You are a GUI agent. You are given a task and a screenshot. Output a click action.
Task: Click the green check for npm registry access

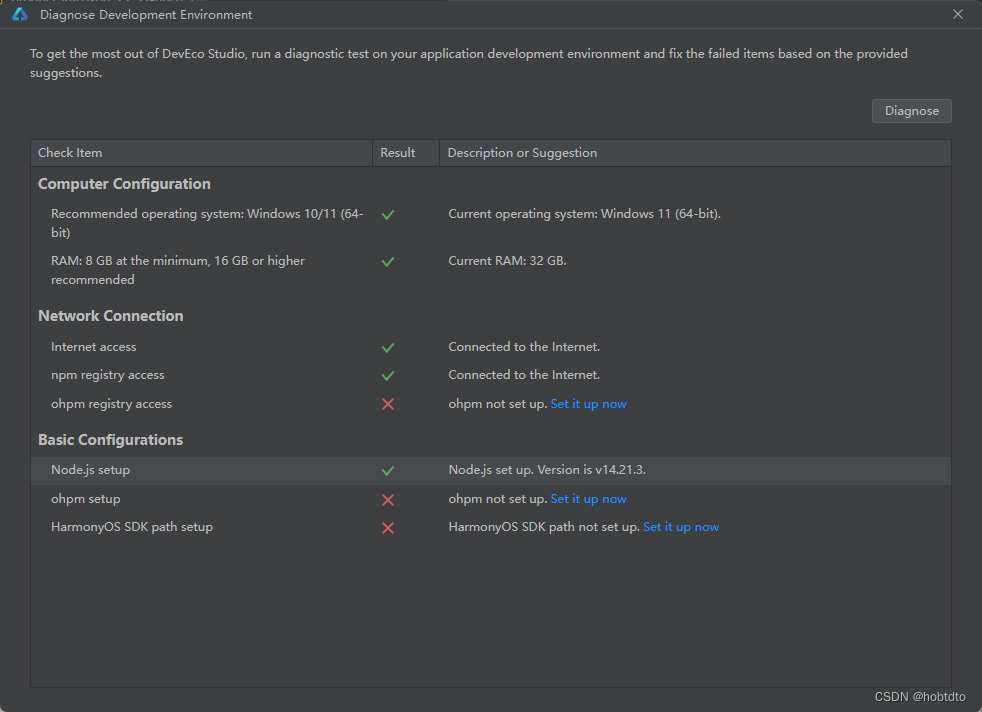pyautogui.click(x=388, y=376)
